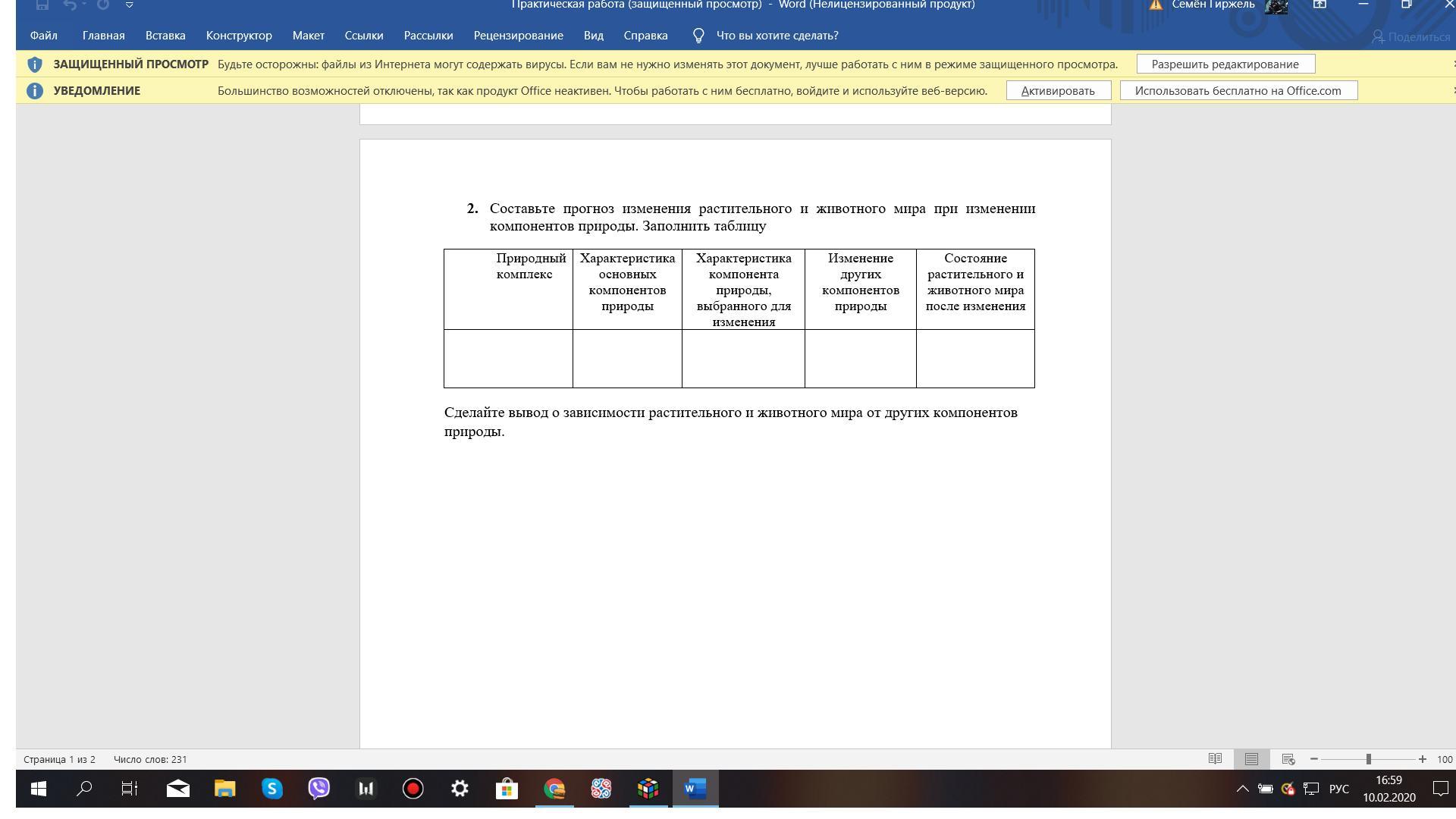Viewport: 1456px width, 819px height.
Task: Open the Файл menu
Action: [x=44, y=36]
